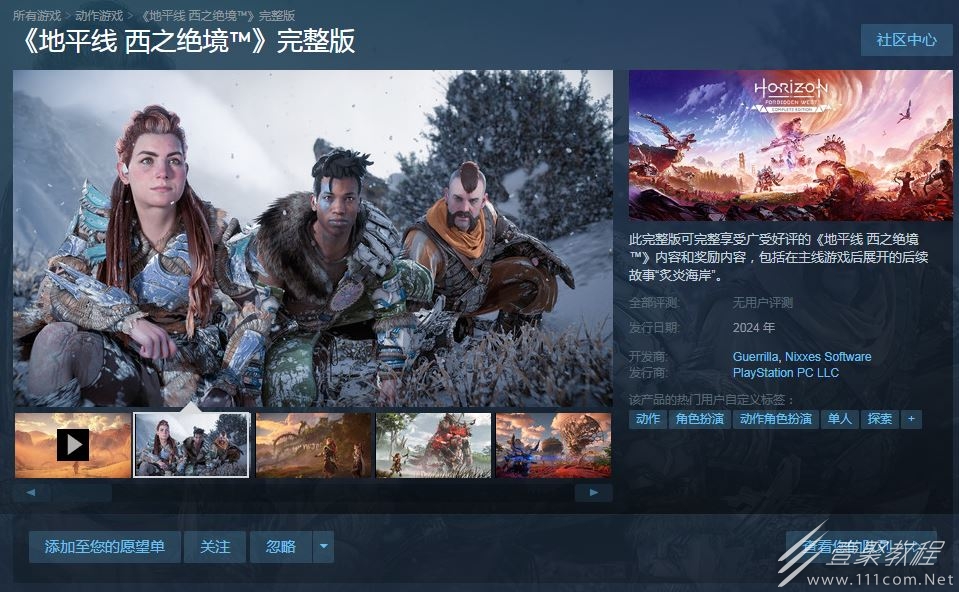Select the snowy trio screenshot thumbnail
Image resolution: width=959 pixels, height=592 pixels.
(191, 445)
